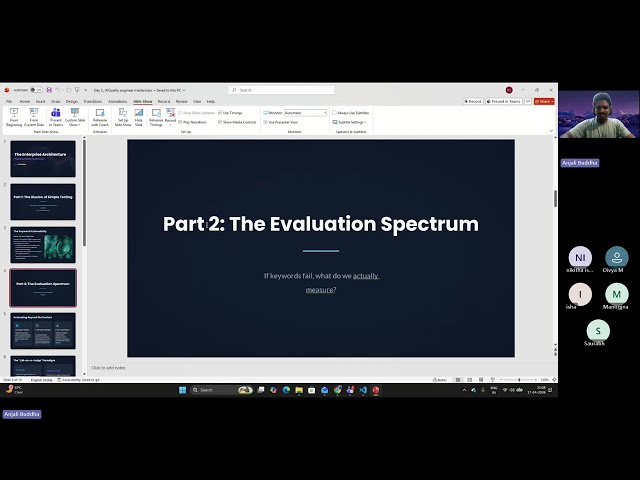The image size is (640, 480).
Task: Select Part 1 Illusion of Simple Testing thumbnail
Action: [43, 202]
